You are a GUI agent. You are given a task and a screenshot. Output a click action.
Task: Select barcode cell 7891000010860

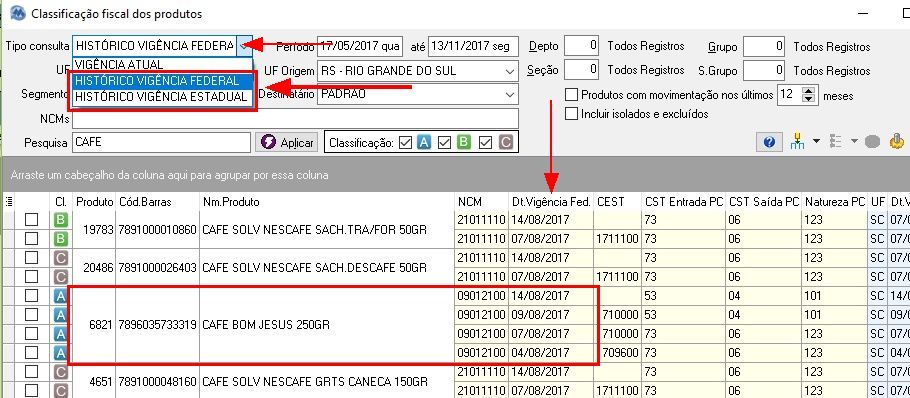click(x=157, y=230)
